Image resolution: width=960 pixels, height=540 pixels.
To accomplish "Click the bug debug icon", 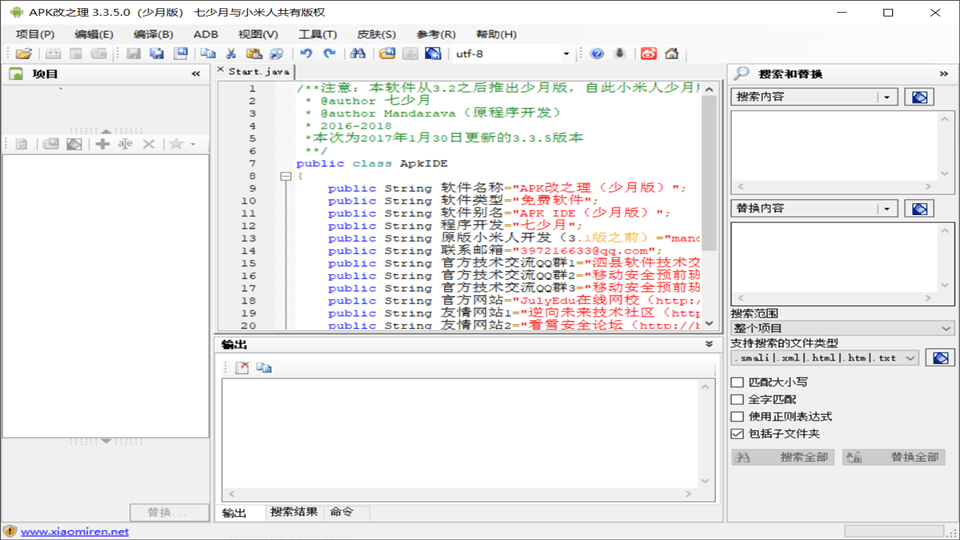I will tap(620, 54).
